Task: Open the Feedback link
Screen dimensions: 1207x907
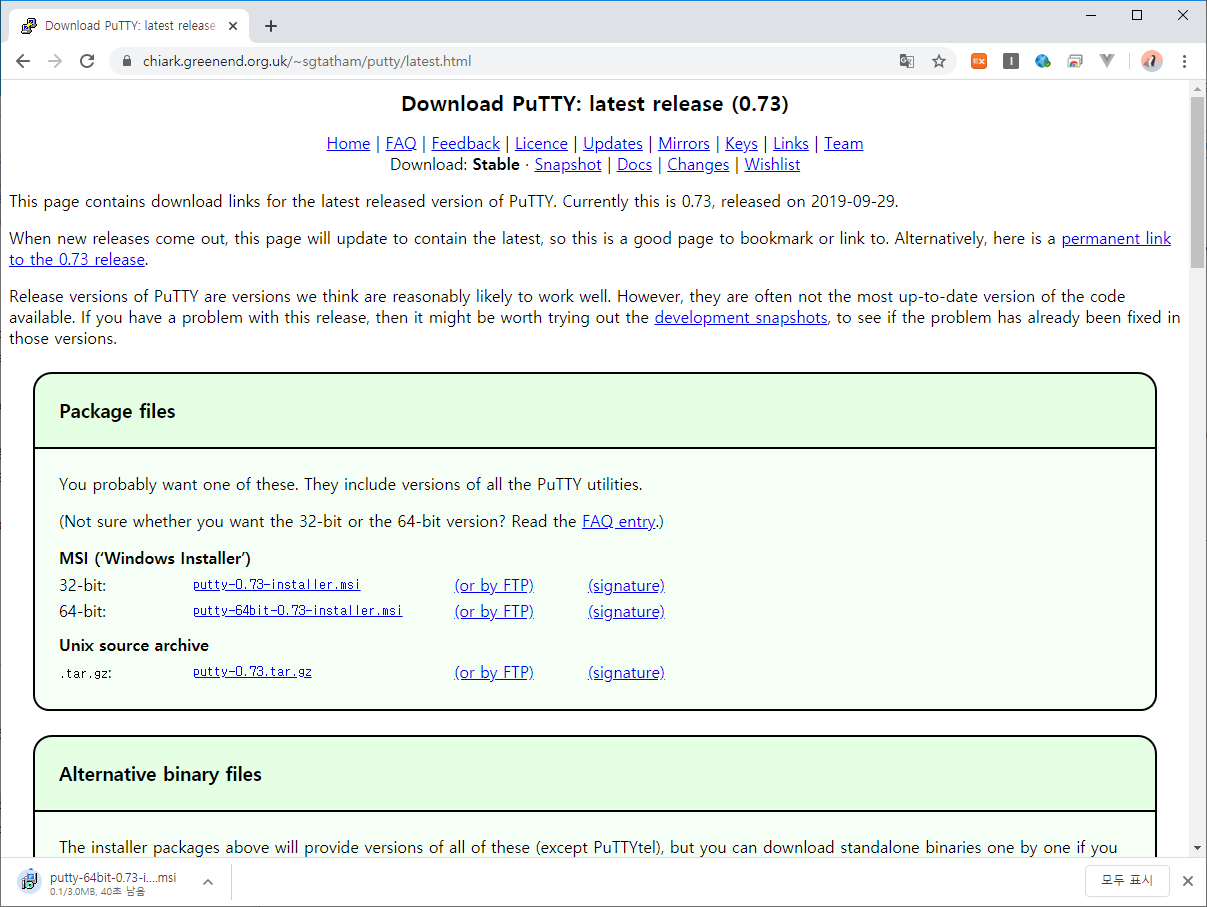Action: coord(466,144)
